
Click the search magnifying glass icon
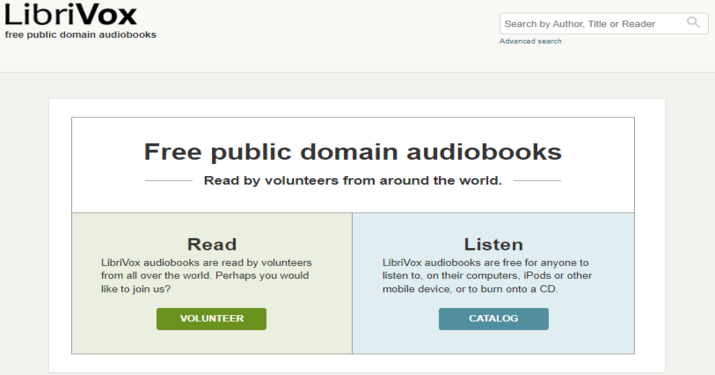tap(693, 22)
